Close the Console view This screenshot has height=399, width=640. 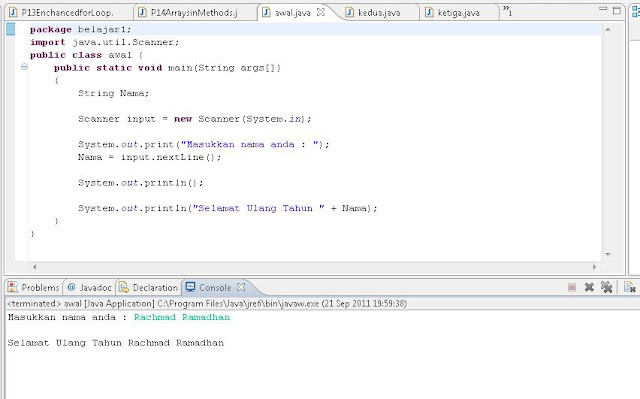(x=241, y=287)
